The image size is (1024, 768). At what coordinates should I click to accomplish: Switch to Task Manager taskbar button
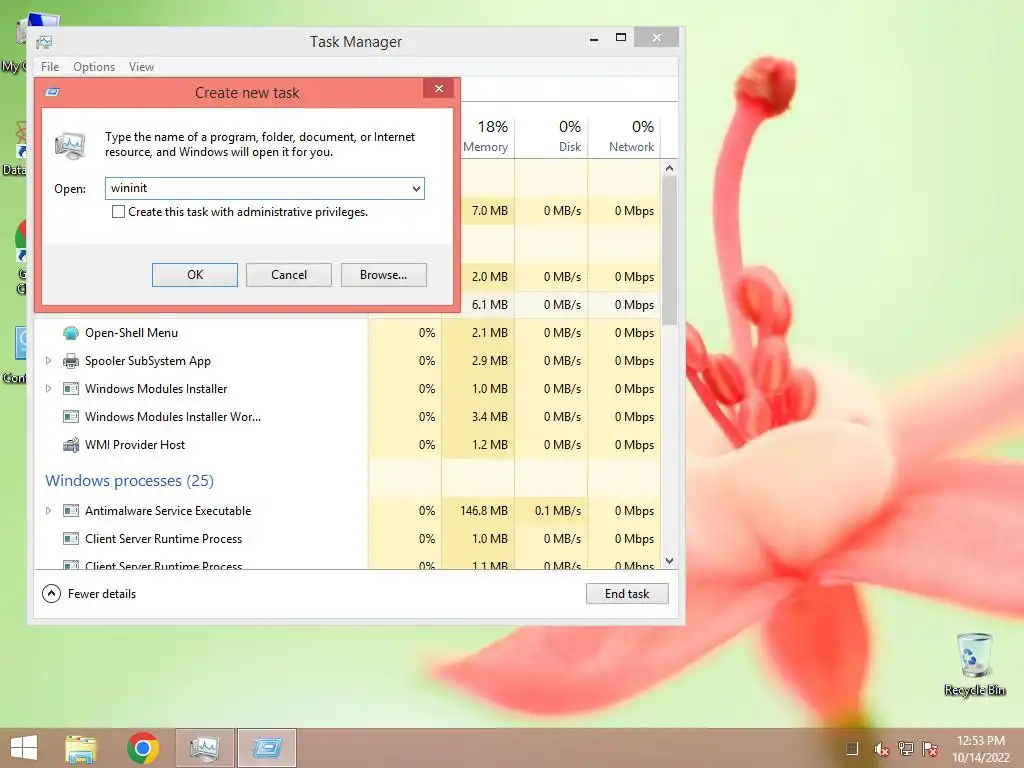click(204, 748)
